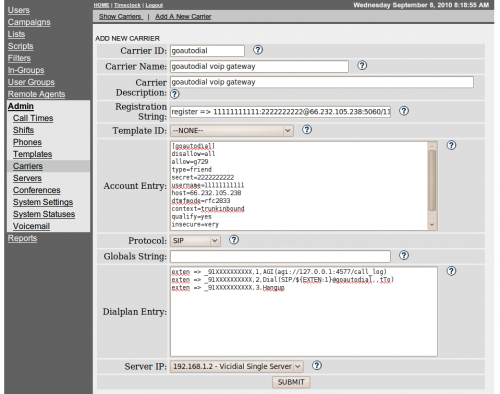Open help icon for Protocol
This screenshot has width=500, height=394.
click(234, 239)
